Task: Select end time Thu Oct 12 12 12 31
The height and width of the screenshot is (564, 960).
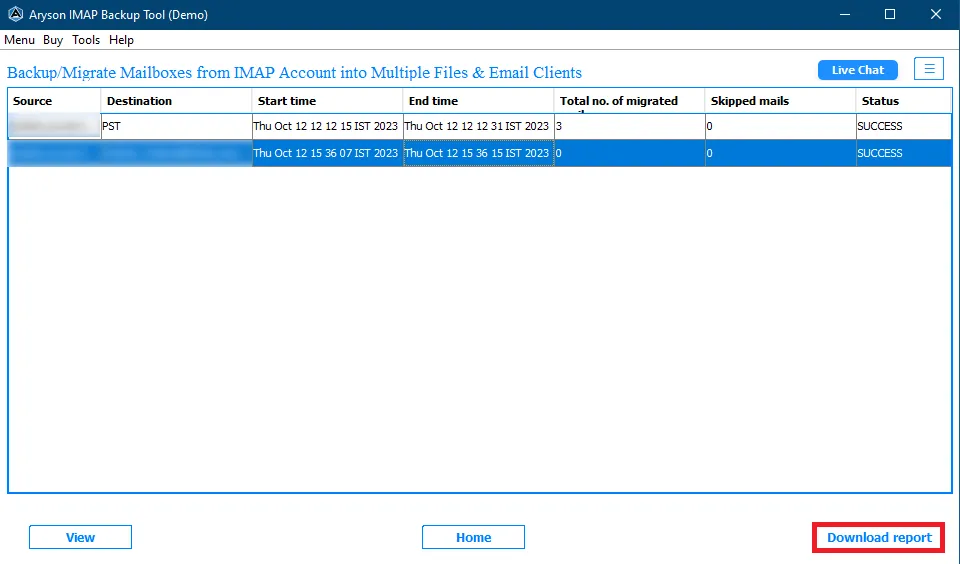Action: pos(478,126)
